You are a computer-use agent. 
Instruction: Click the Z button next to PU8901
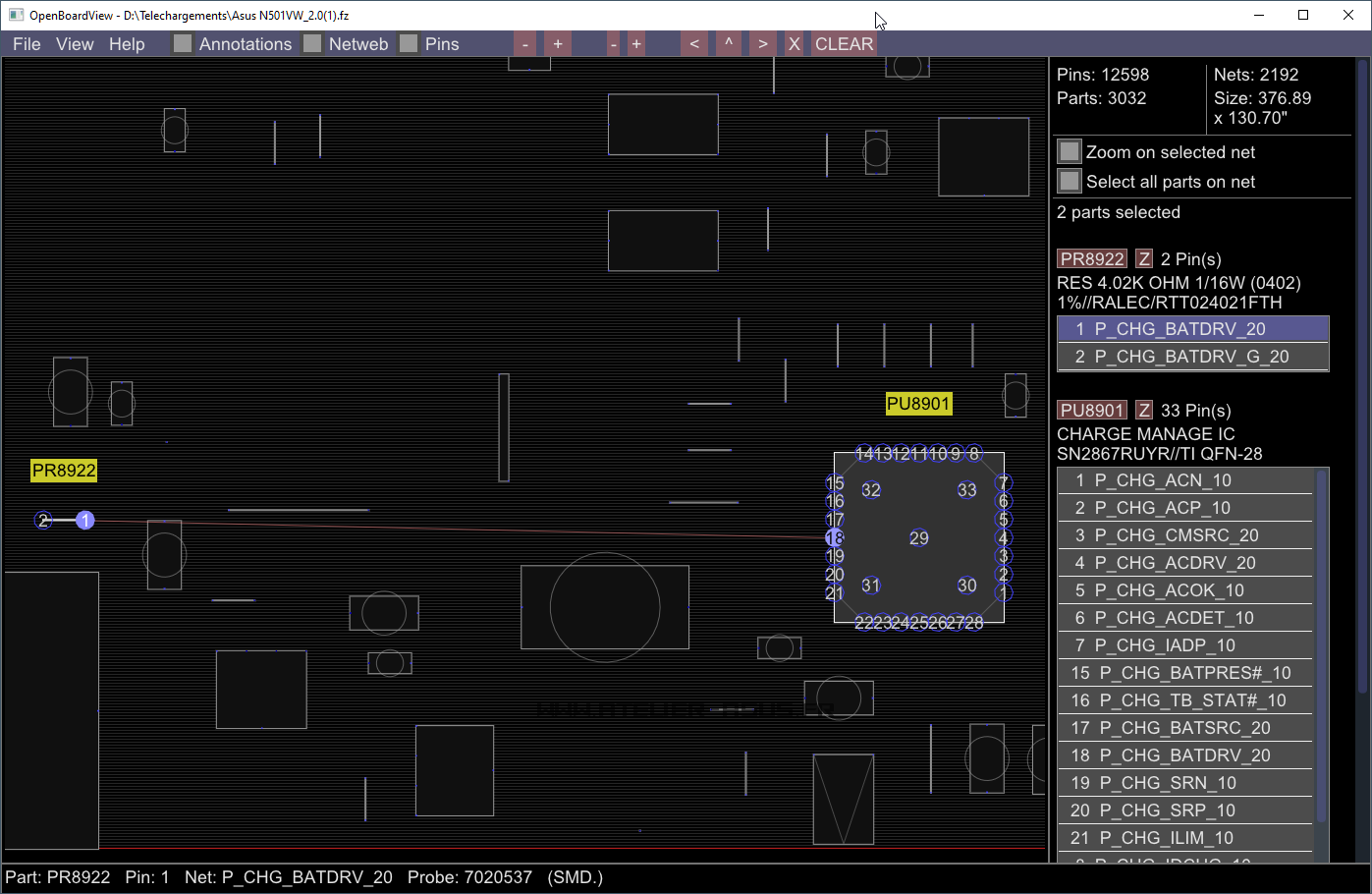coord(1144,411)
